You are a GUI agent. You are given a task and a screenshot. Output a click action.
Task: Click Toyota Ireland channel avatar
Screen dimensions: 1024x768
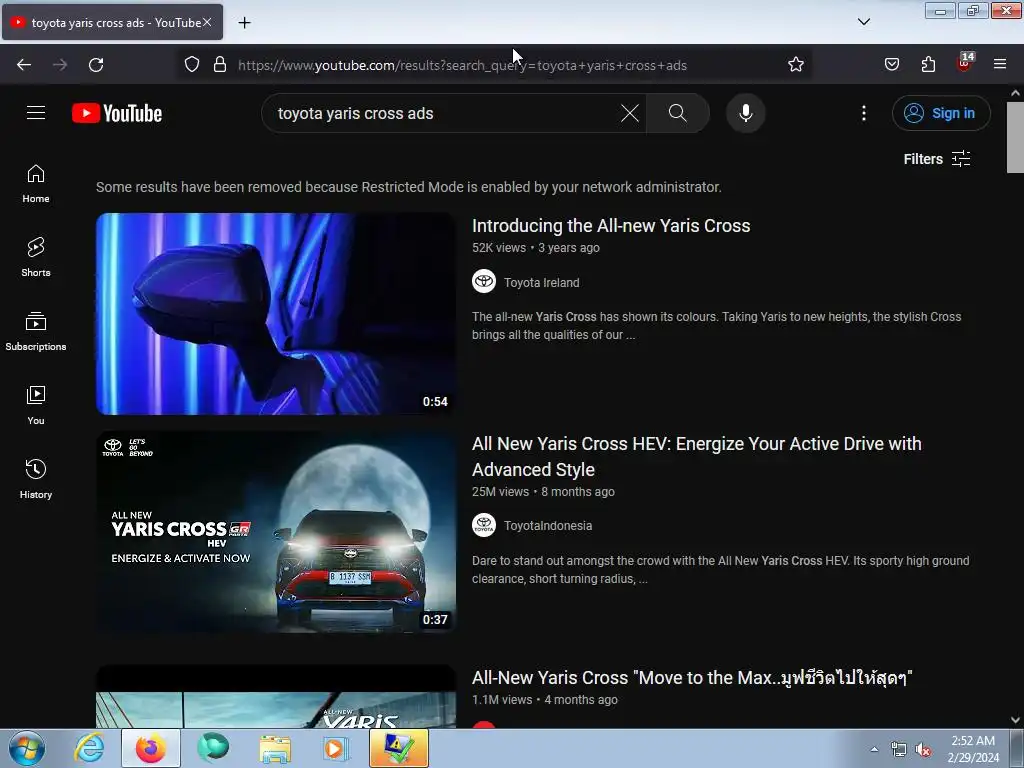pos(484,281)
